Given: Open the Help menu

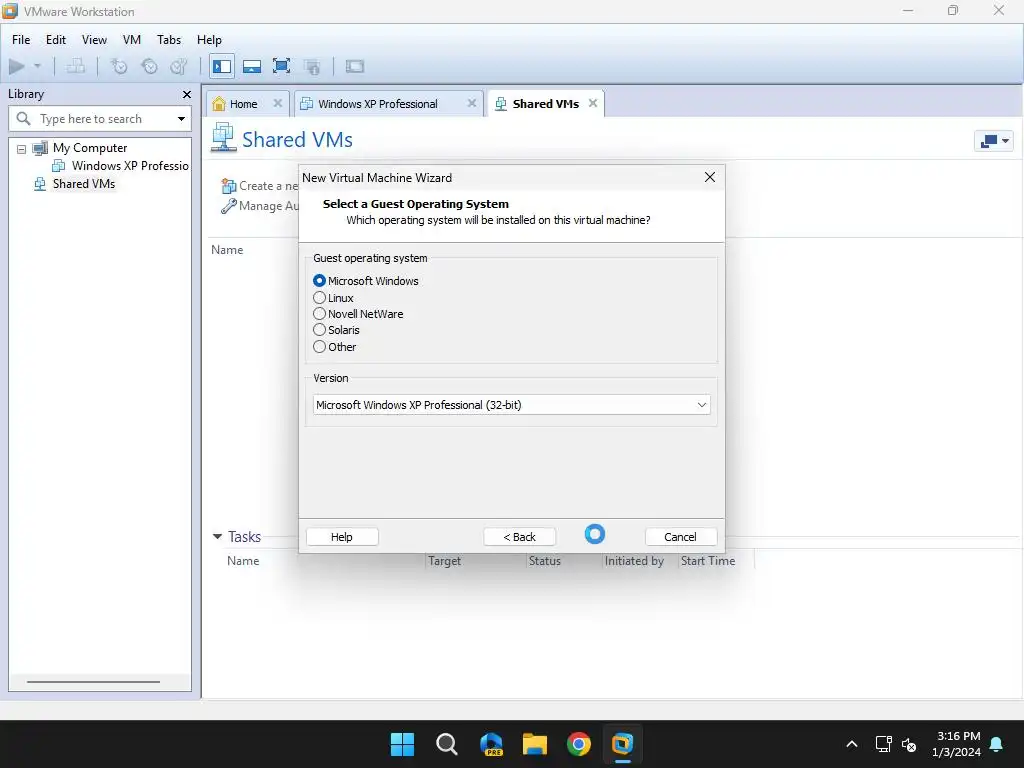Looking at the screenshot, I should [209, 40].
